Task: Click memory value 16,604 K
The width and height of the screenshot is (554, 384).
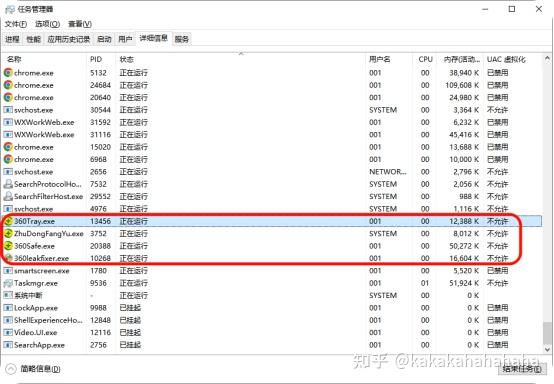Action: (x=464, y=258)
